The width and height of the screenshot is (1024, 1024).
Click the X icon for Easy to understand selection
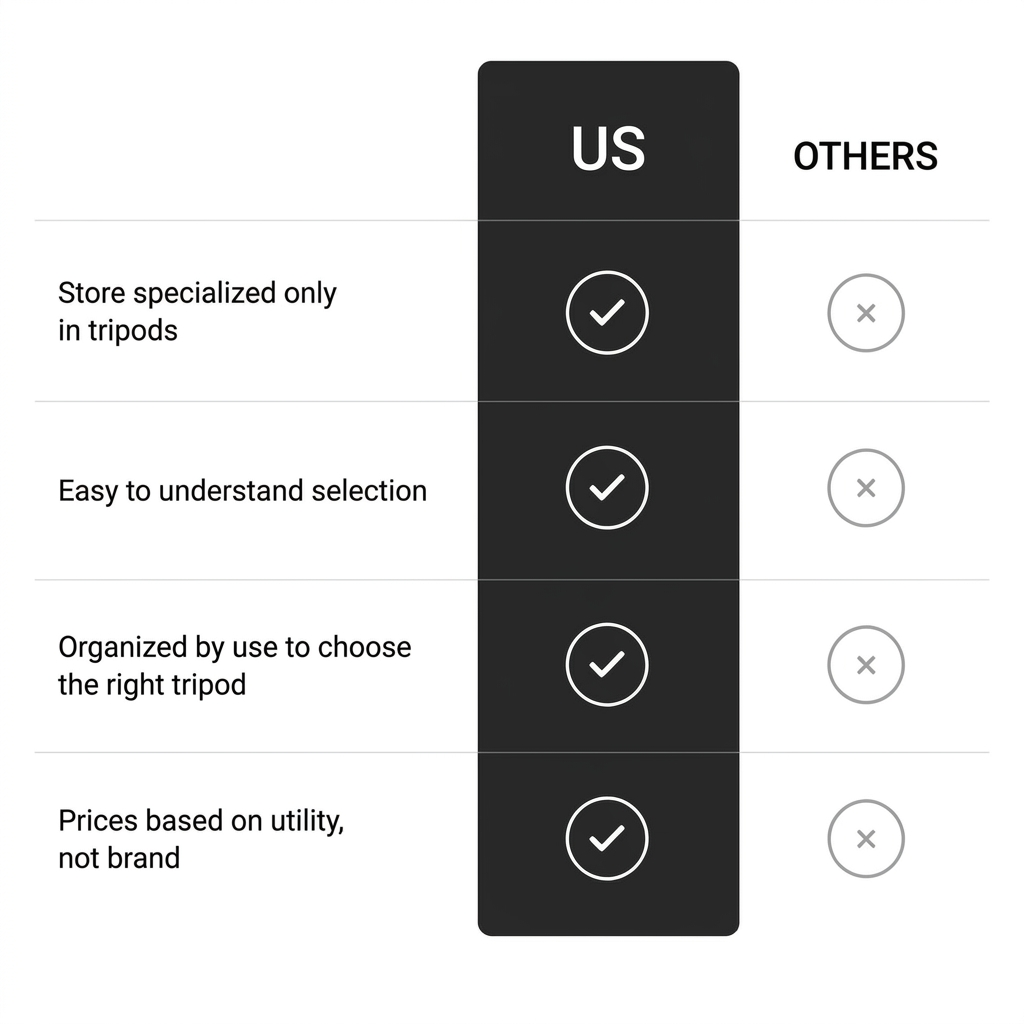click(866, 488)
